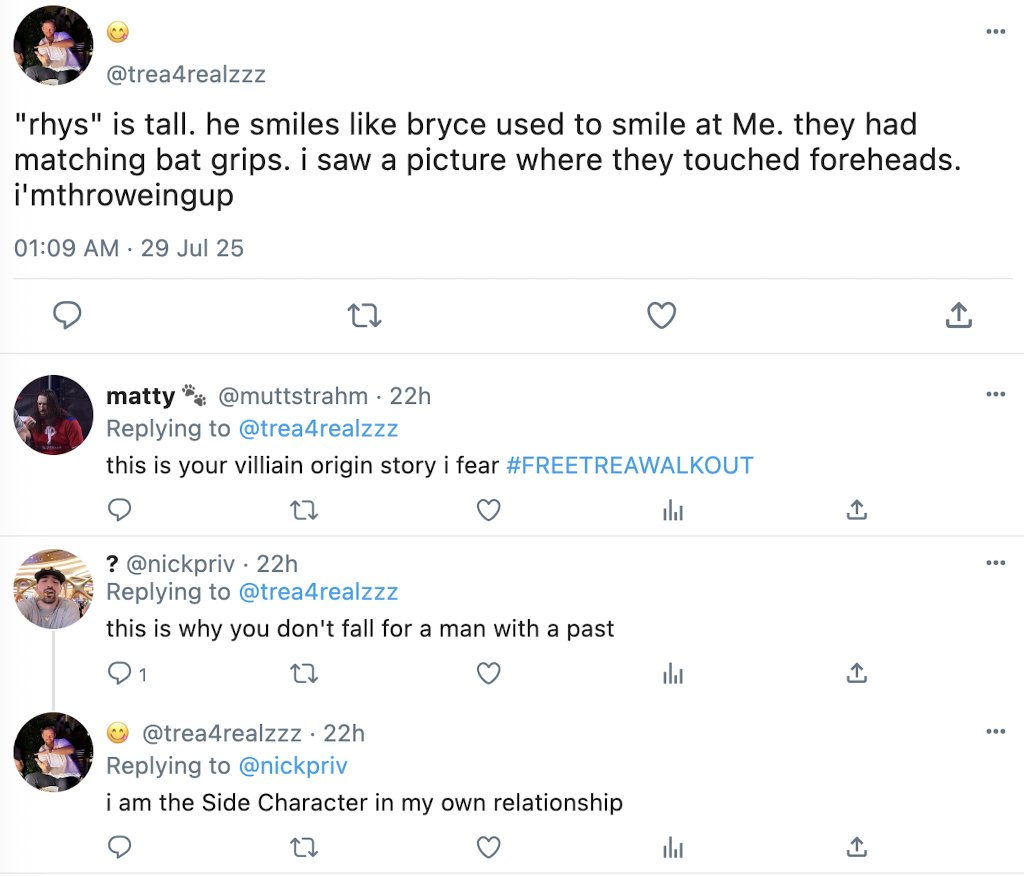
Task: Open more options on matty's reply
Action: (994, 394)
